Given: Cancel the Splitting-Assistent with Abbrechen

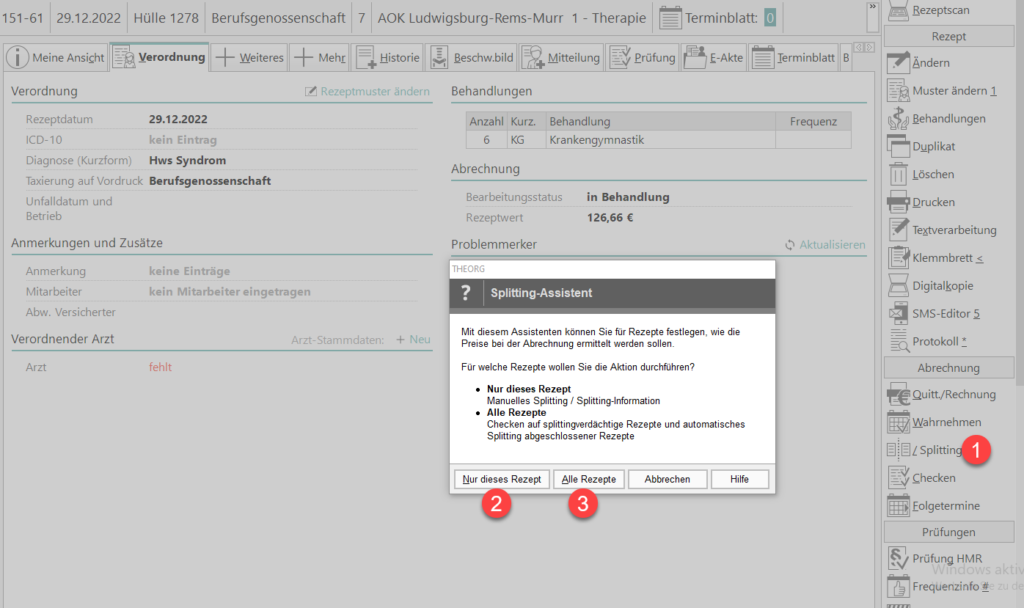Looking at the screenshot, I should coord(667,479).
